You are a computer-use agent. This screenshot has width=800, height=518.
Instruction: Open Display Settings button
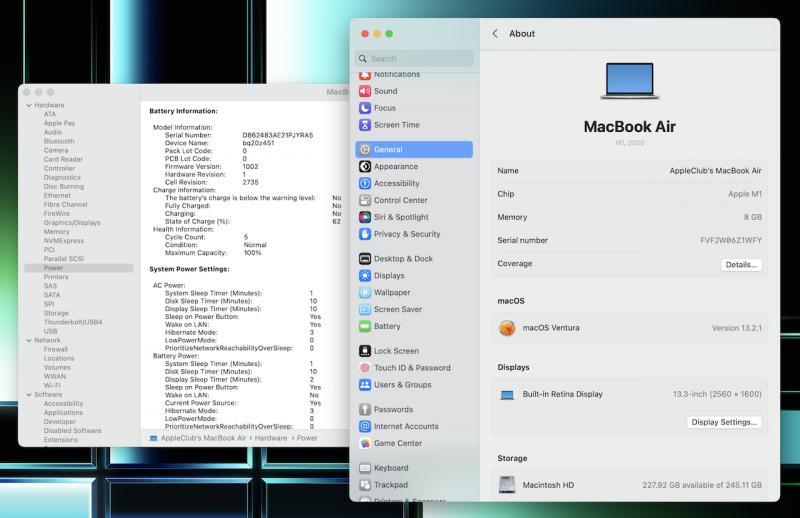click(723, 422)
